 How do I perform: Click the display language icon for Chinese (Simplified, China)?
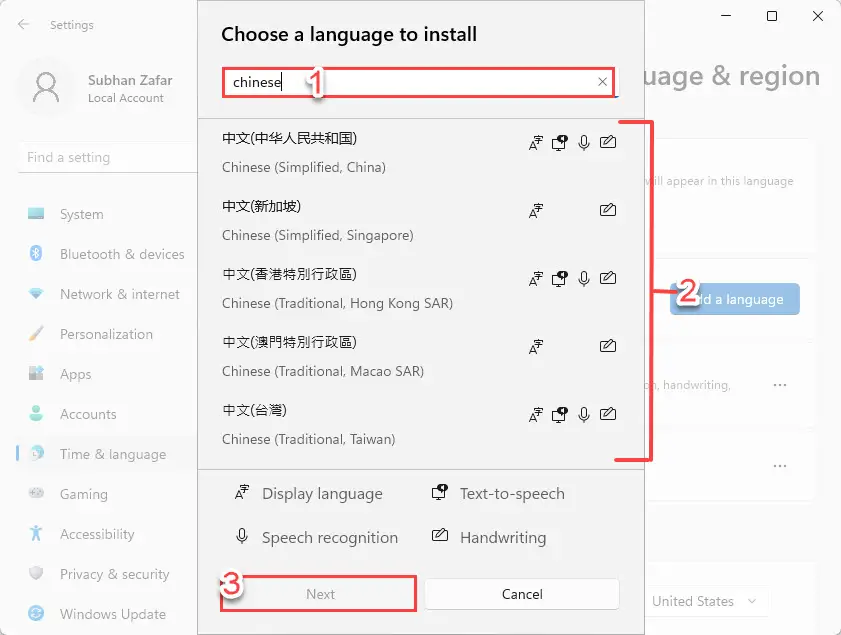pyautogui.click(x=535, y=142)
